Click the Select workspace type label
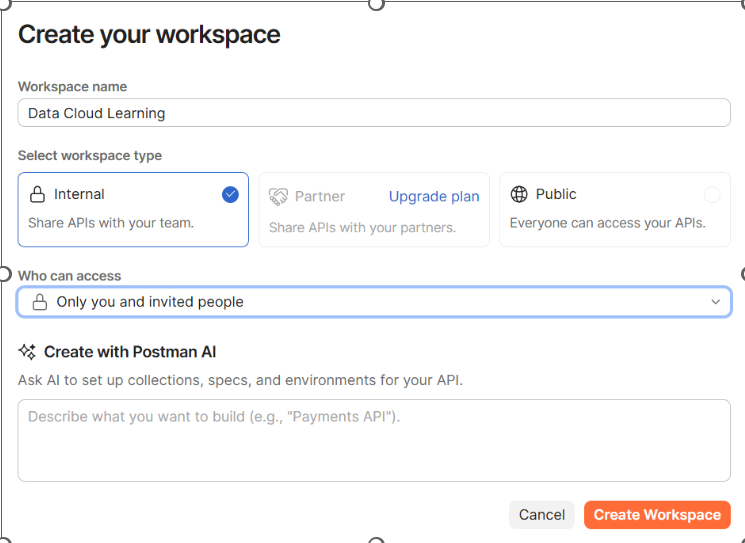Screen dimensions: 745x543 (90, 155)
